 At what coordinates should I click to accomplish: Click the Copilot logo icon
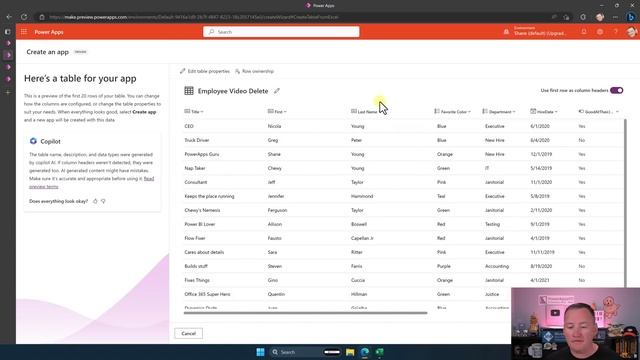(33, 141)
